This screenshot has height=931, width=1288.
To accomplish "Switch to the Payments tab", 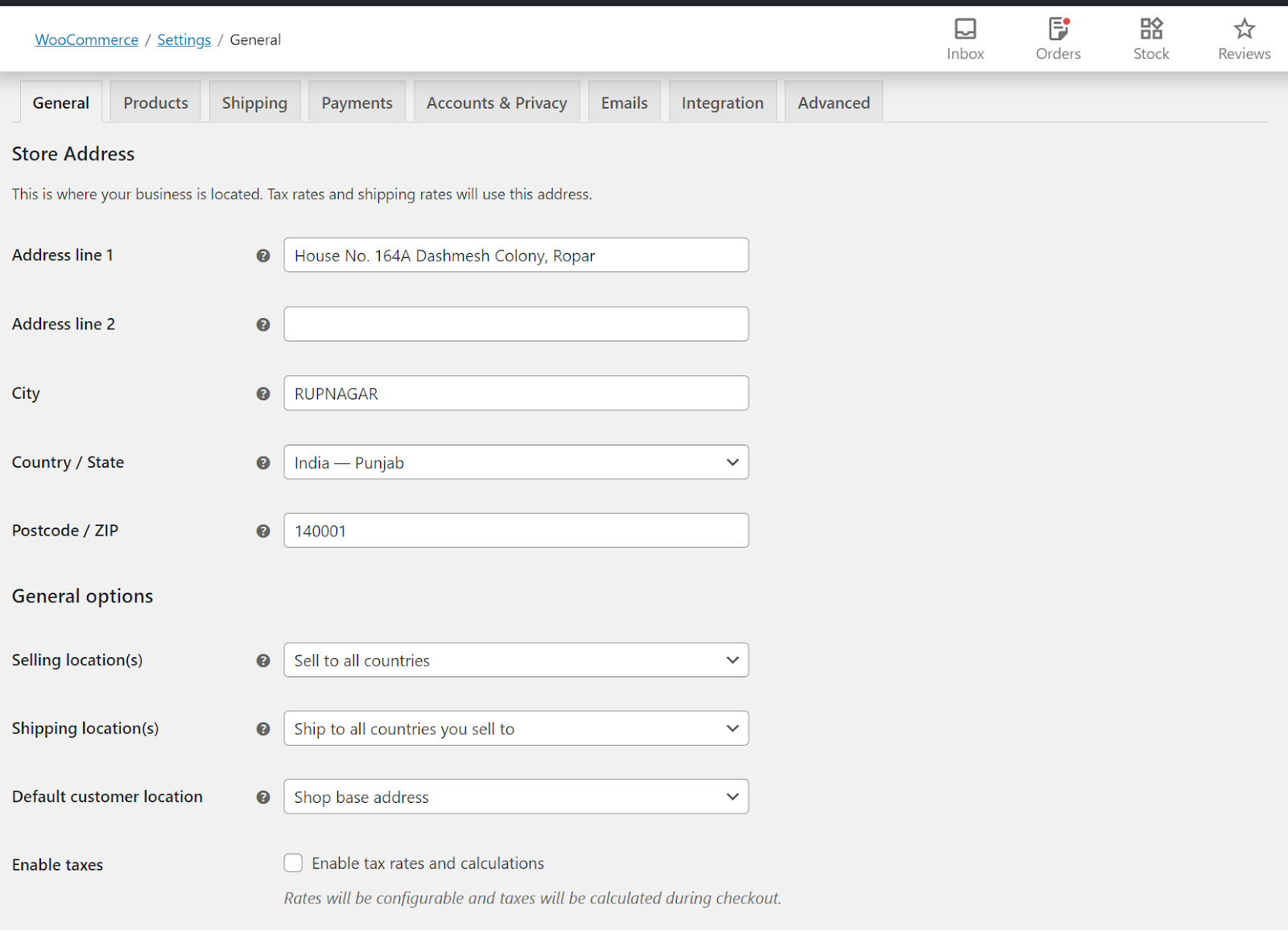I will (x=357, y=103).
